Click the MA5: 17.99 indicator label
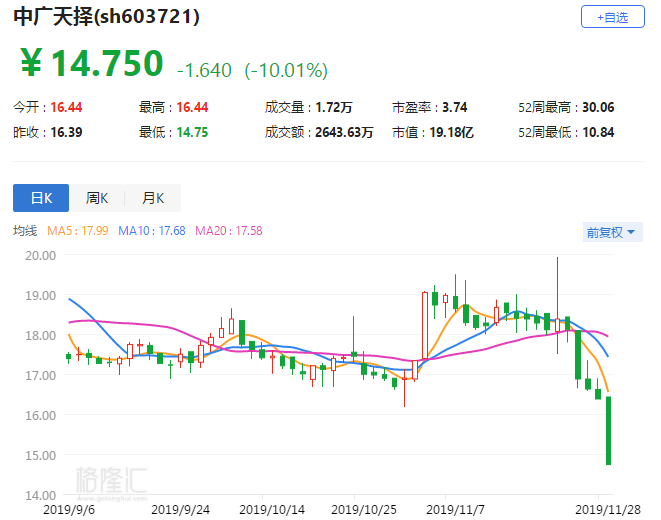Image resolution: width=661 pixels, height=520 pixels. point(78,231)
